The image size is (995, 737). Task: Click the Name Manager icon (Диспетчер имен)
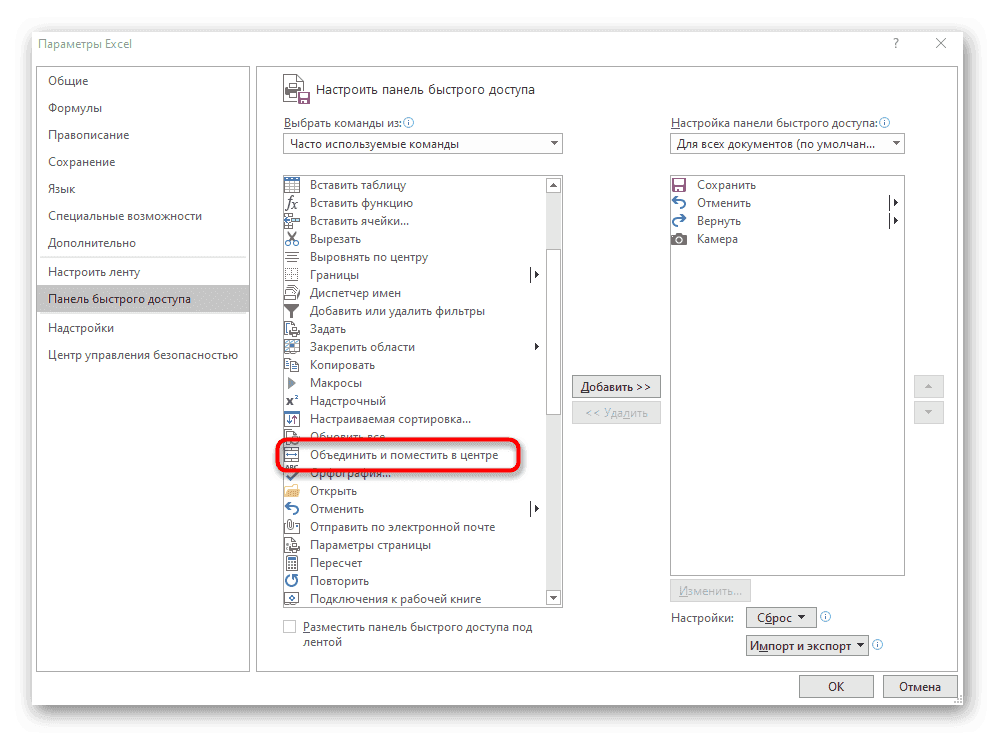click(x=292, y=293)
